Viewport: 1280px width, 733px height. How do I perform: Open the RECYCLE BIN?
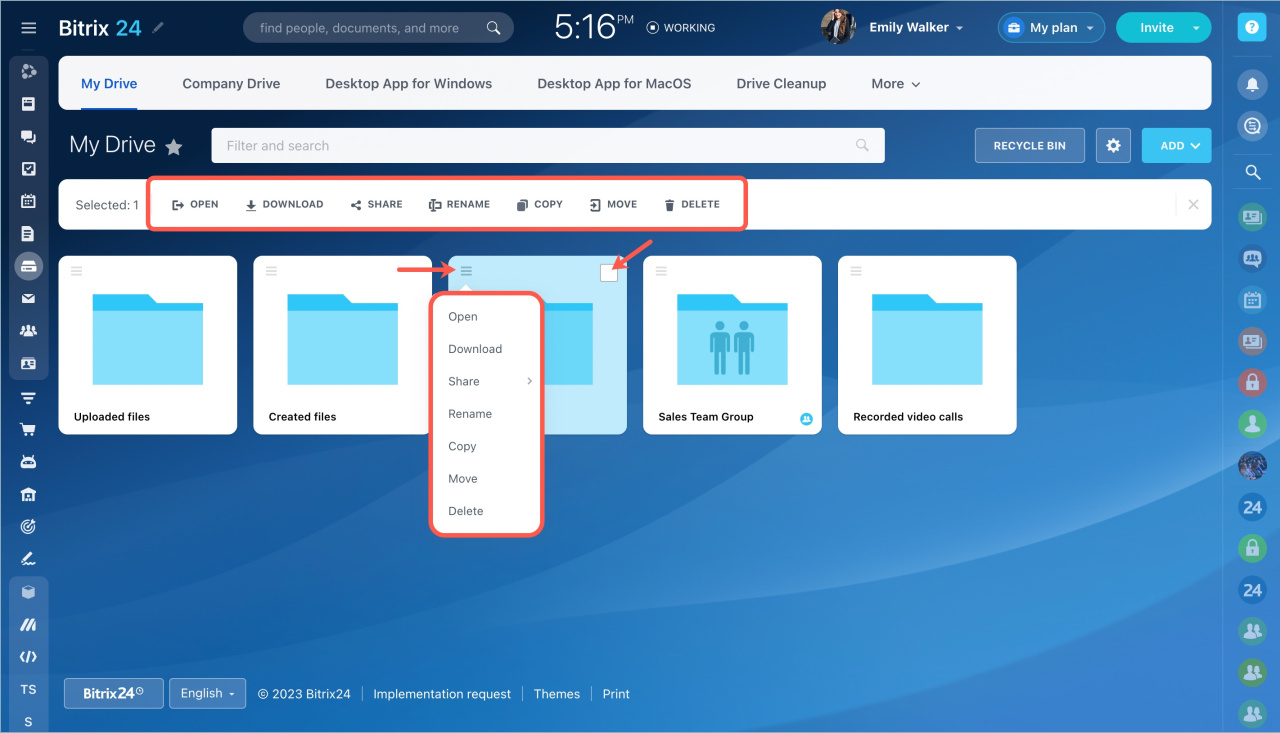click(x=1029, y=145)
